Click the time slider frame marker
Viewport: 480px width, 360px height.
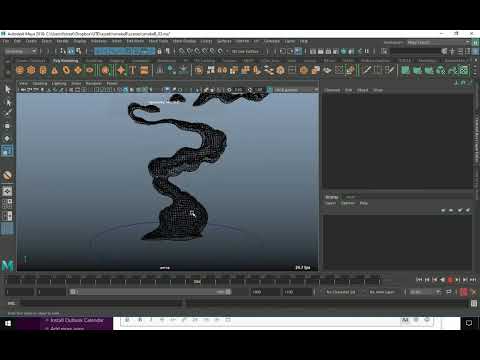point(197,282)
